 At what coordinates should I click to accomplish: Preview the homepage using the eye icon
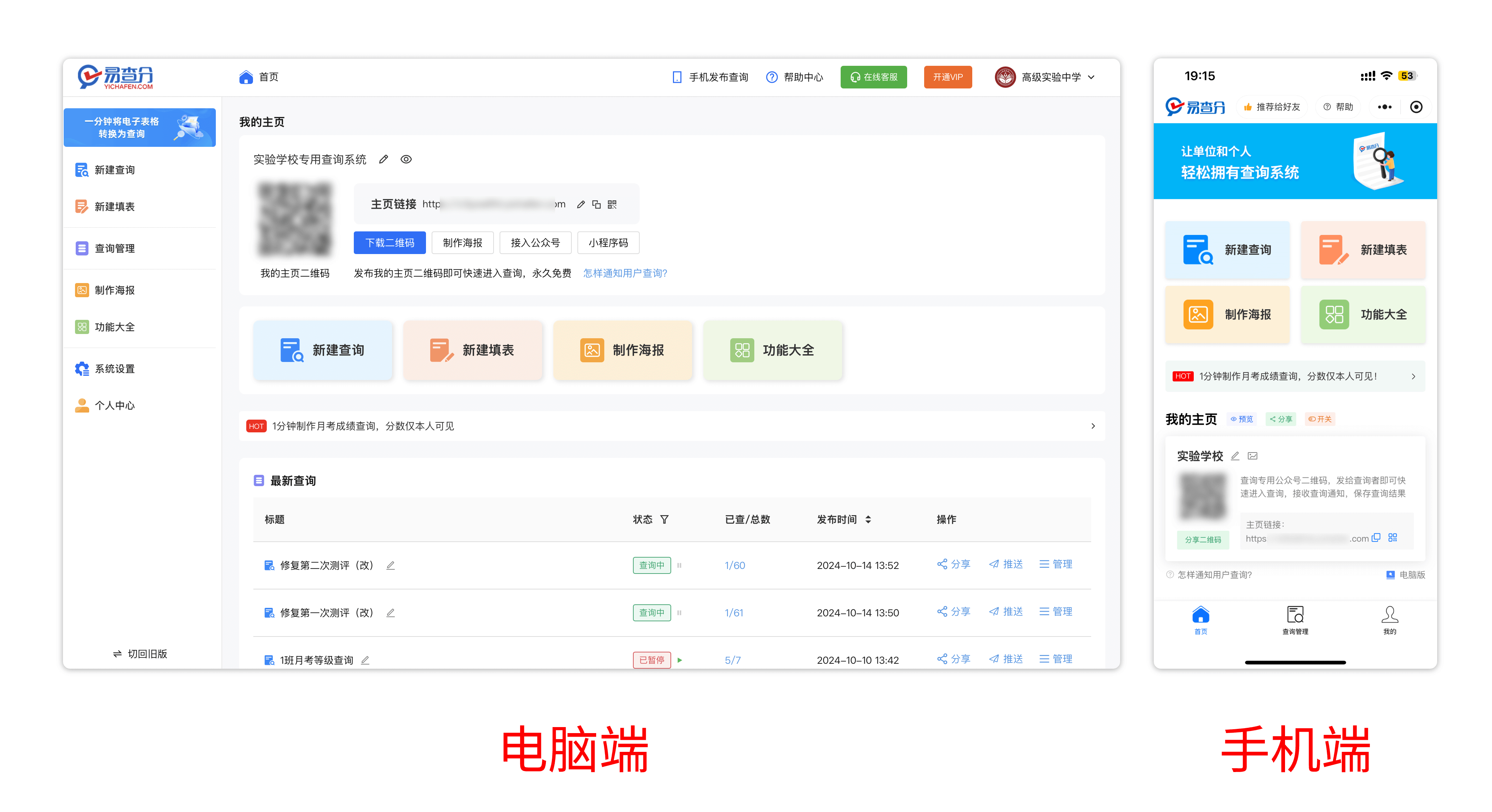[x=406, y=159]
